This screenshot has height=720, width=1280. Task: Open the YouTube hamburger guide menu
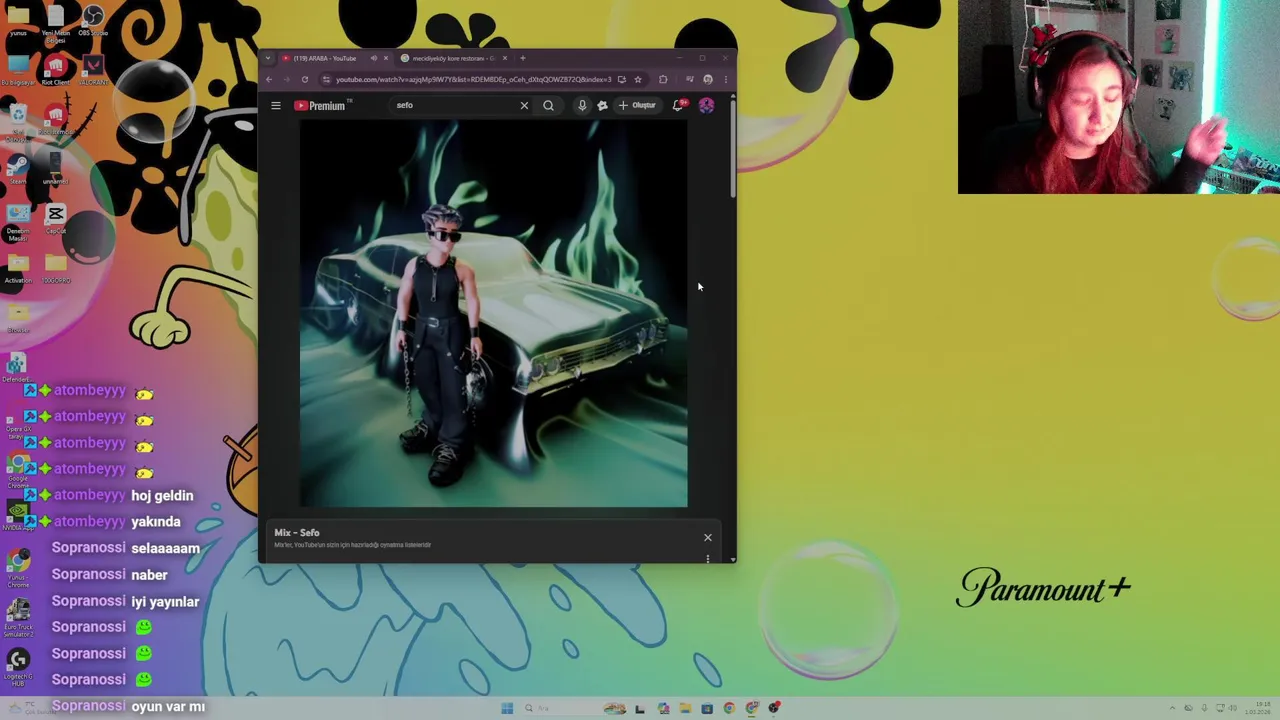pyautogui.click(x=276, y=105)
